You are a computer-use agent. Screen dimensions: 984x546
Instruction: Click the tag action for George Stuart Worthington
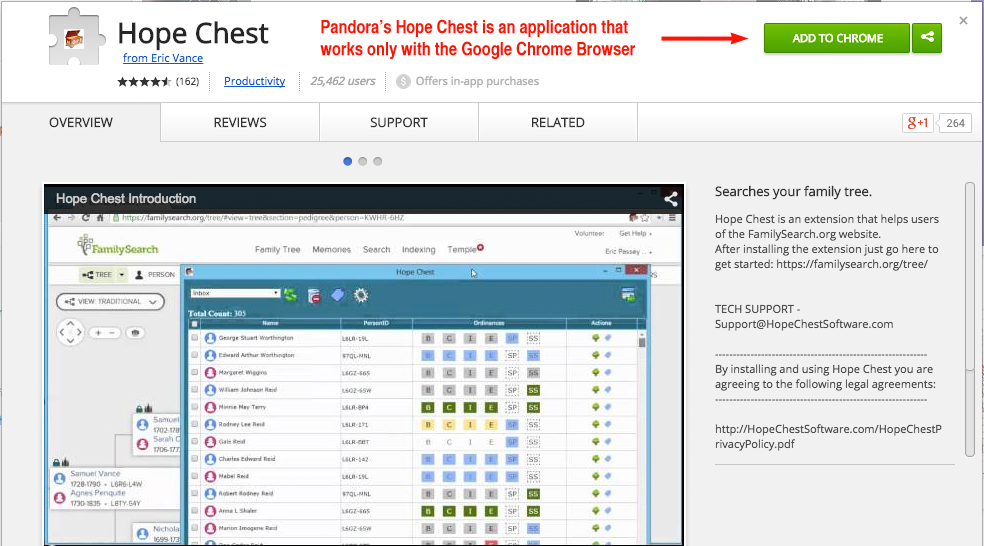(x=607, y=338)
